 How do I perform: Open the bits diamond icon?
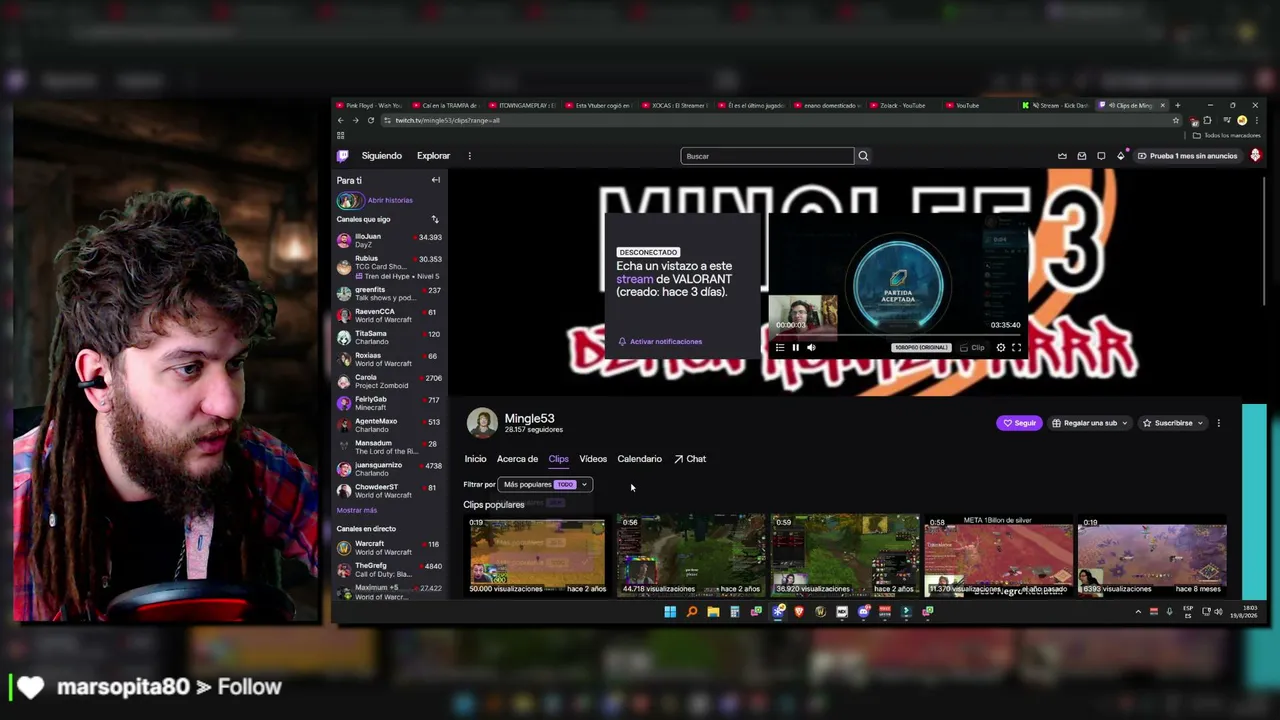click(x=1121, y=156)
